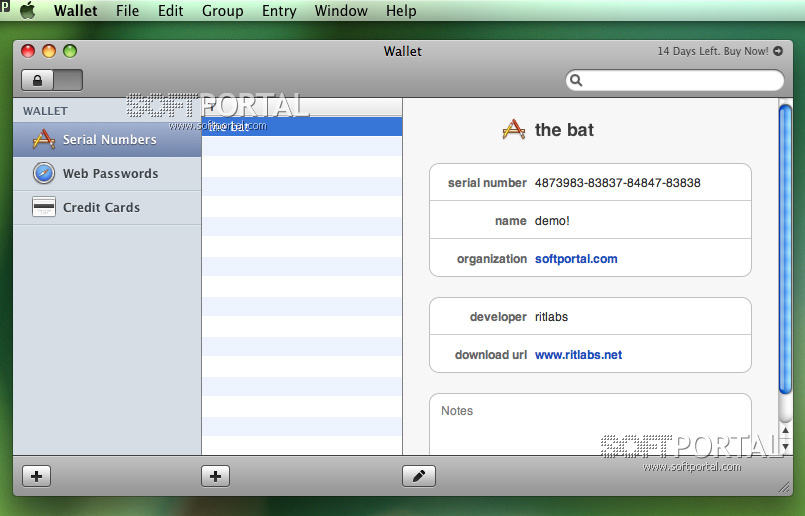Screen dimensions: 805x516
Task: Open the Window menu
Action: click(341, 11)
